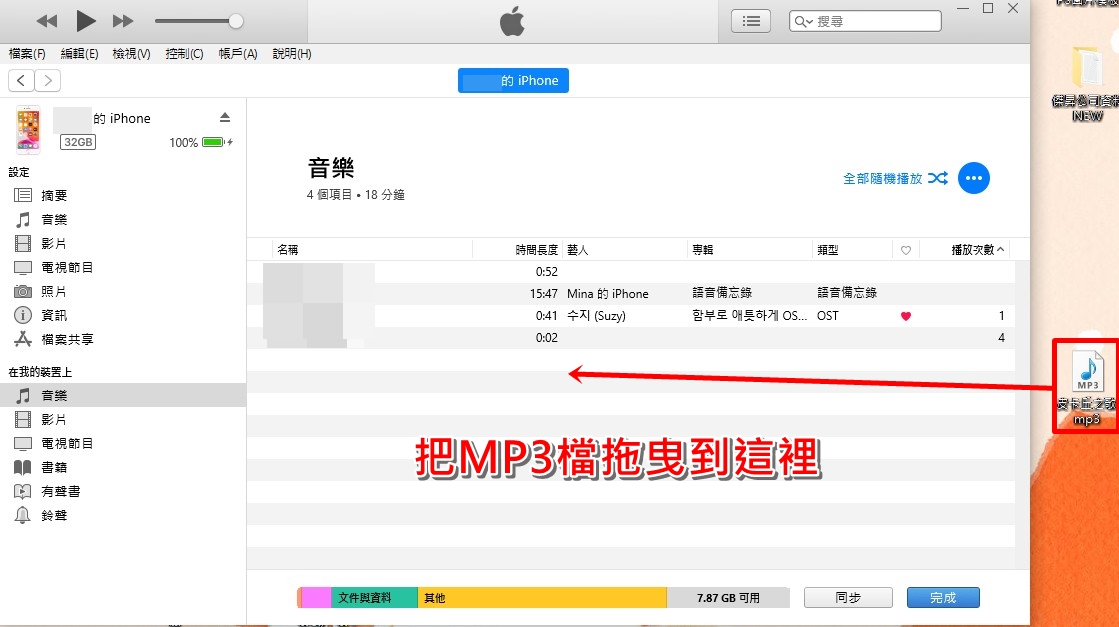Click the search field 搜尋

(x=865, y=21)
